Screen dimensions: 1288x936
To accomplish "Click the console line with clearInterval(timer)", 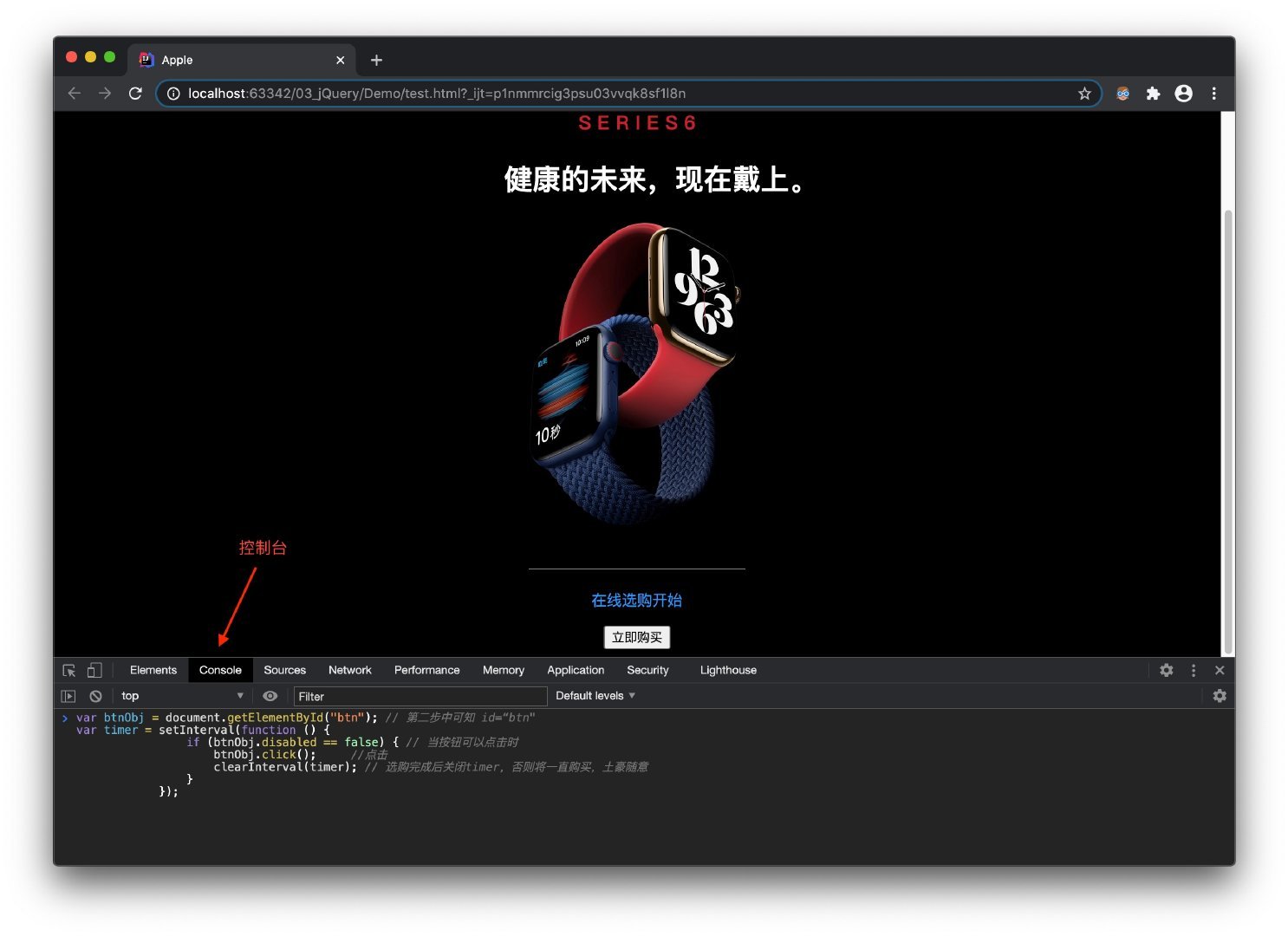I will (431, 767).
